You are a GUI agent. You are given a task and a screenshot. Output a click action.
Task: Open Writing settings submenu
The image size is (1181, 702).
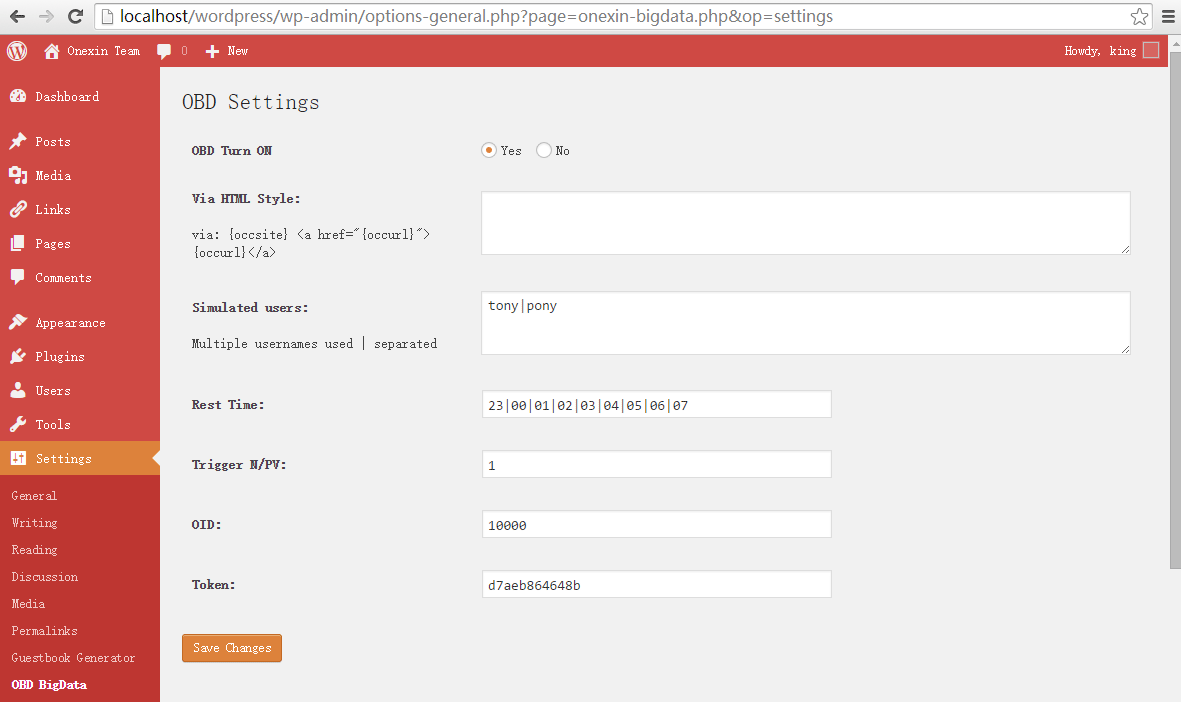pos(34,523)
